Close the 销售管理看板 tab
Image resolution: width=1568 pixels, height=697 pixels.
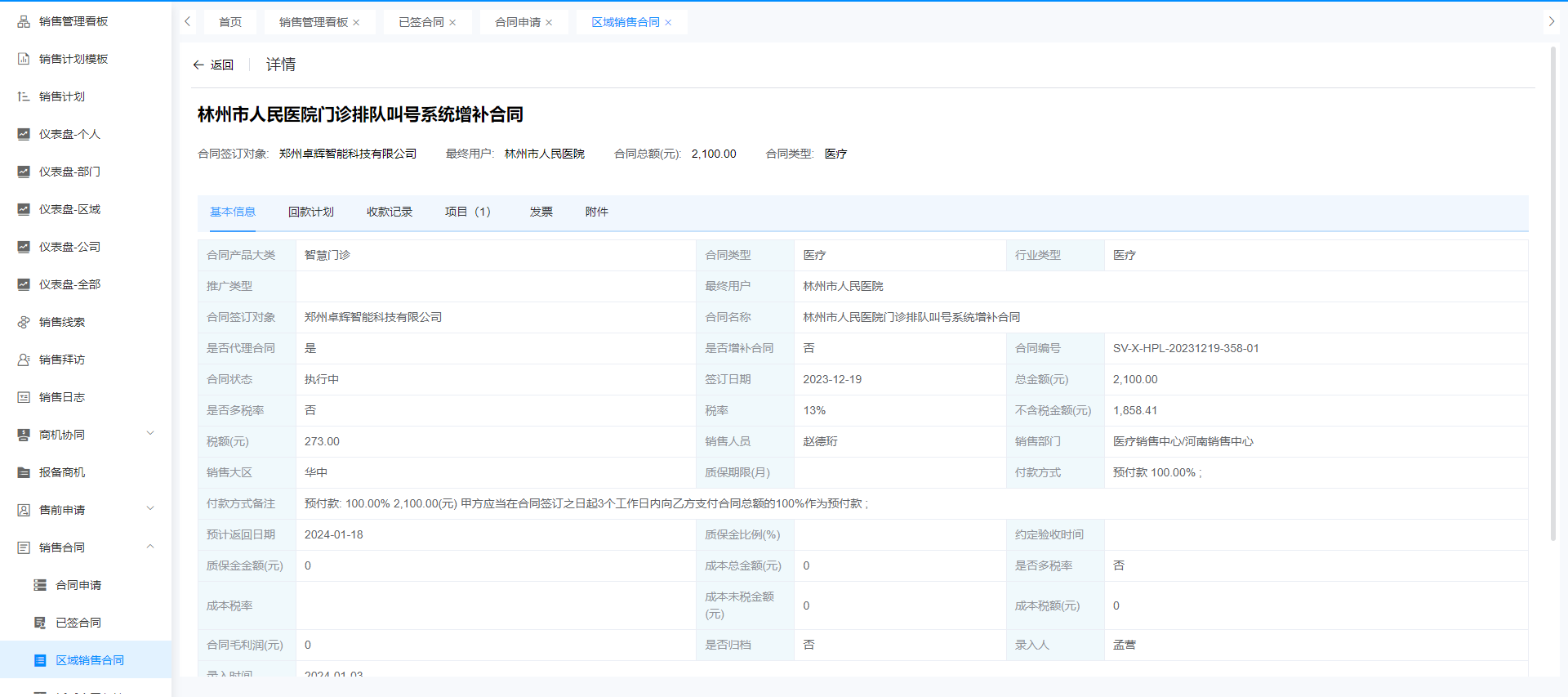pyautogui.click(x=356, y=23)
